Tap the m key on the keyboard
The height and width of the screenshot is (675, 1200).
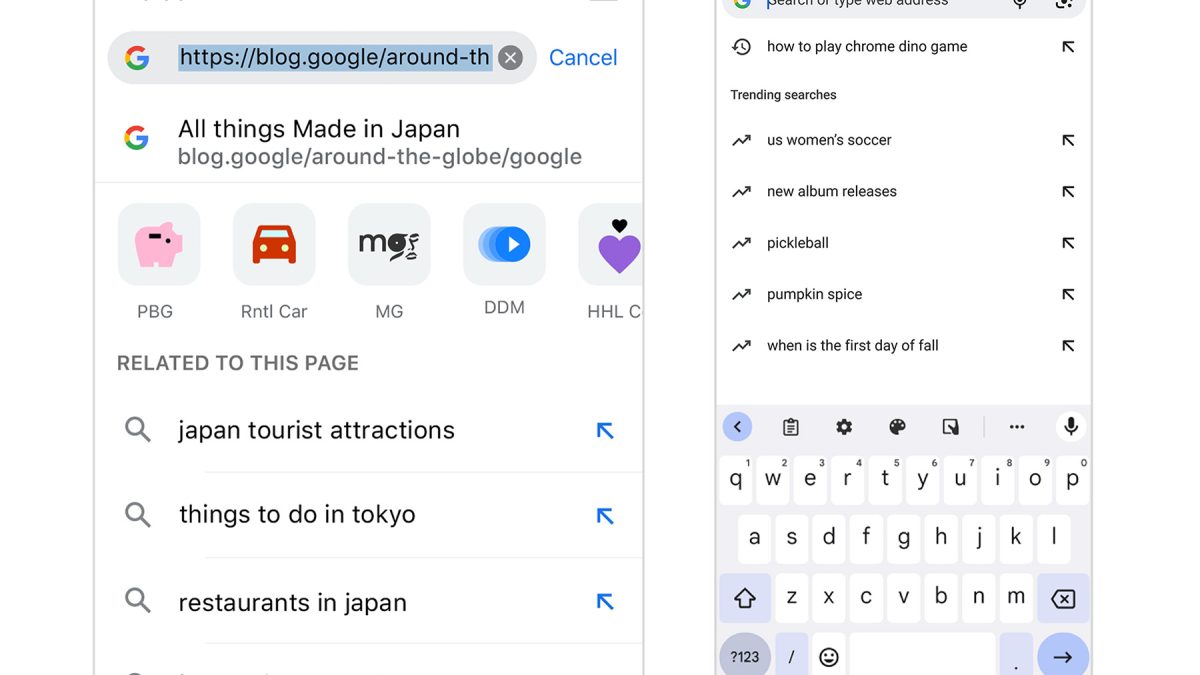click(x=1016, y=598)
